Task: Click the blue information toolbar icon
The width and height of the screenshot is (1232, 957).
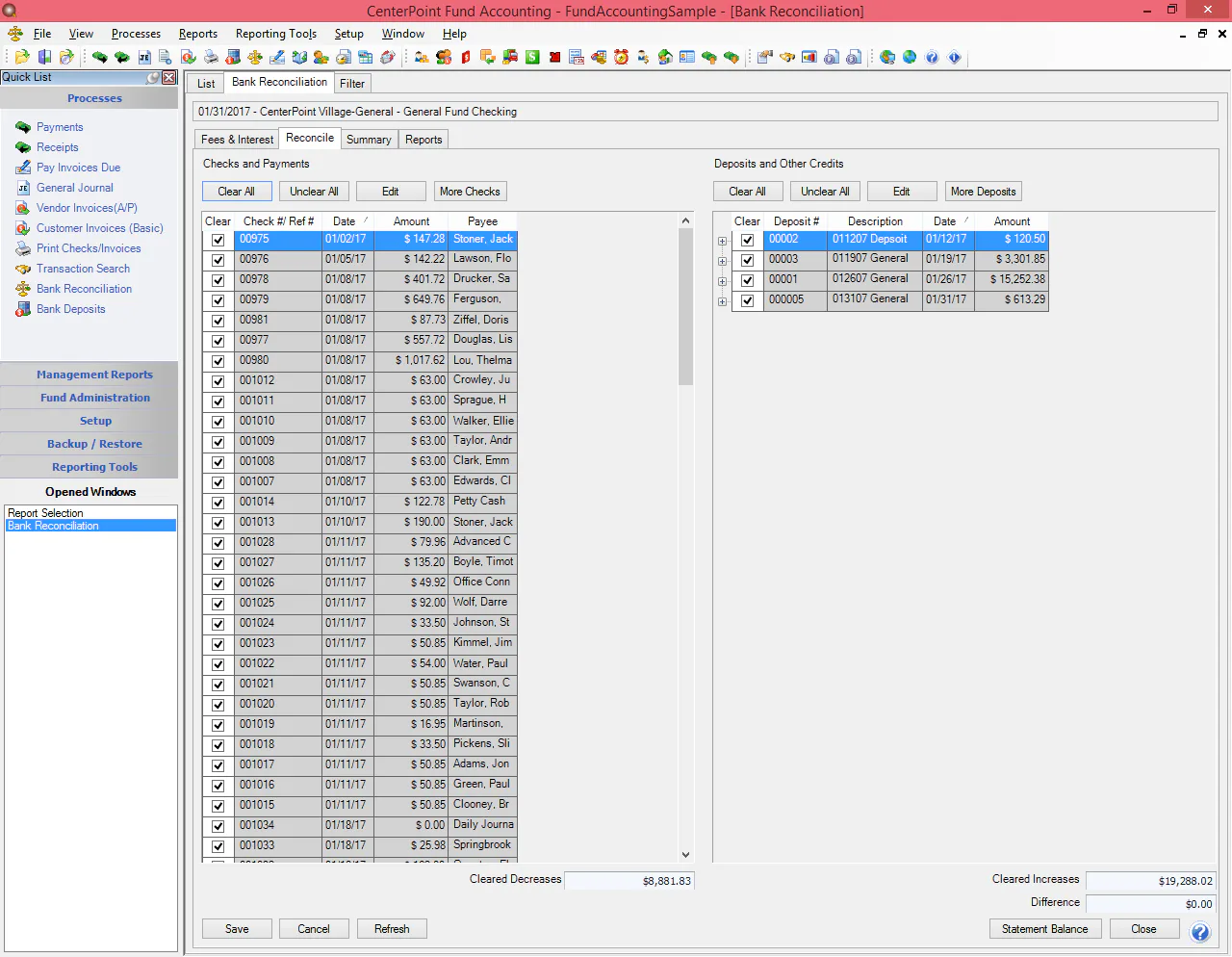Action: click(954, 58)
